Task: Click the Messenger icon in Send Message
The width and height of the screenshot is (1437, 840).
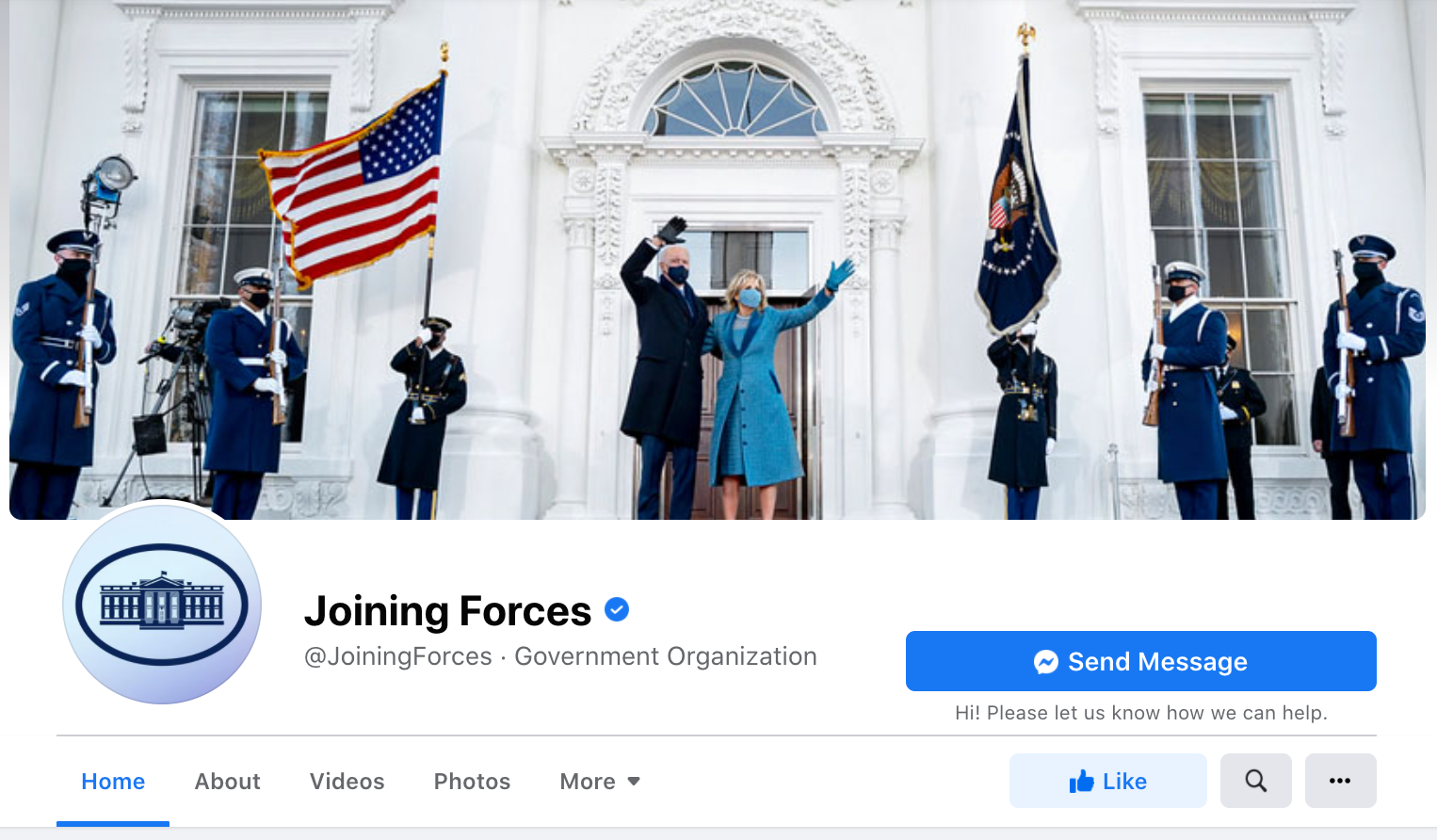Action: point(1046,662)
